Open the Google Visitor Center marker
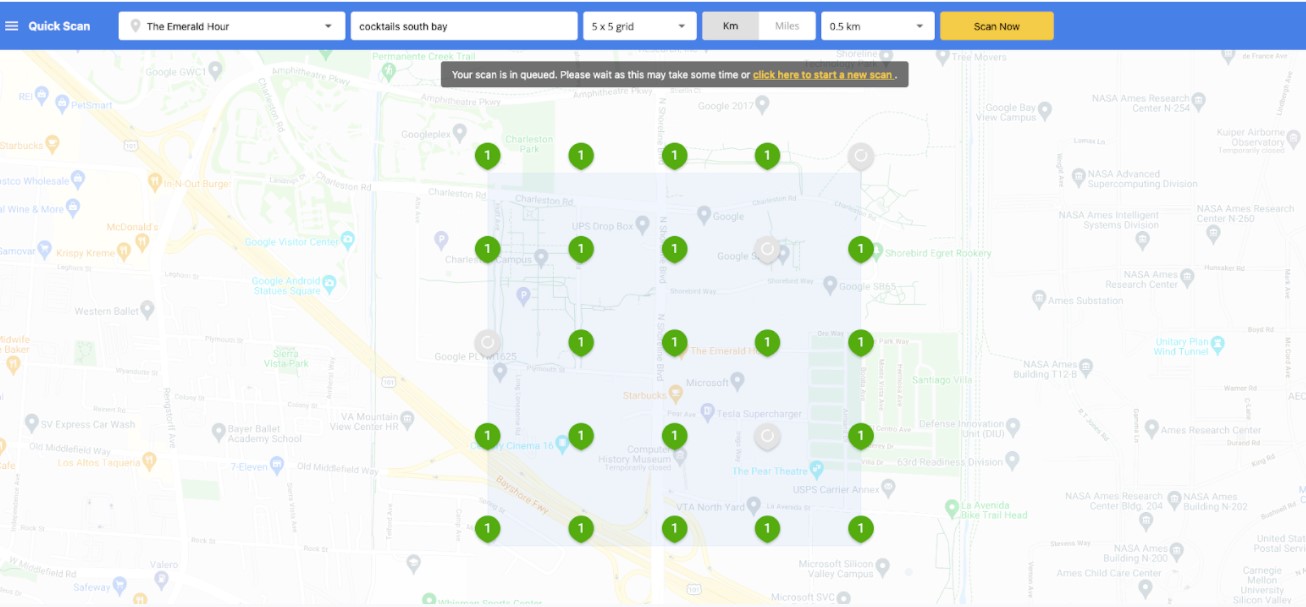Image resolution: width=1306 pixels, height=607 pixels. pos(347,240)
